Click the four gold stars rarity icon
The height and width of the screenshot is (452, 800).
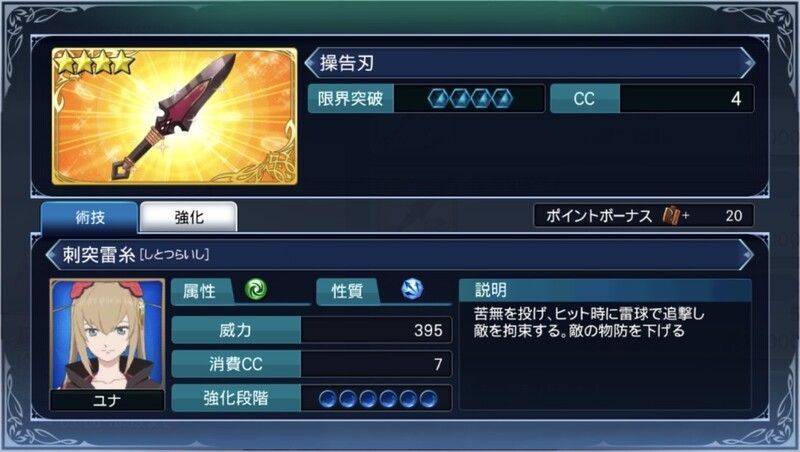tap(94, 63)
